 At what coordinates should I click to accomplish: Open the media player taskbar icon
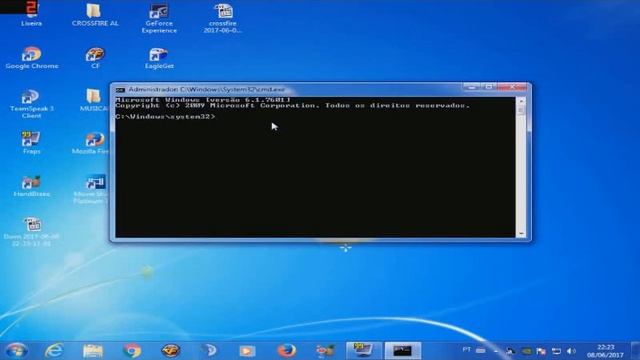[x=247, y=351]
